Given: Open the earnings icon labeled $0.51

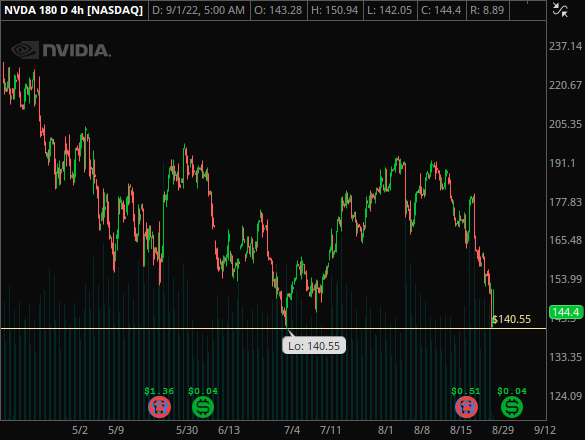Looking at the screenshot, I should pos(466,407).
